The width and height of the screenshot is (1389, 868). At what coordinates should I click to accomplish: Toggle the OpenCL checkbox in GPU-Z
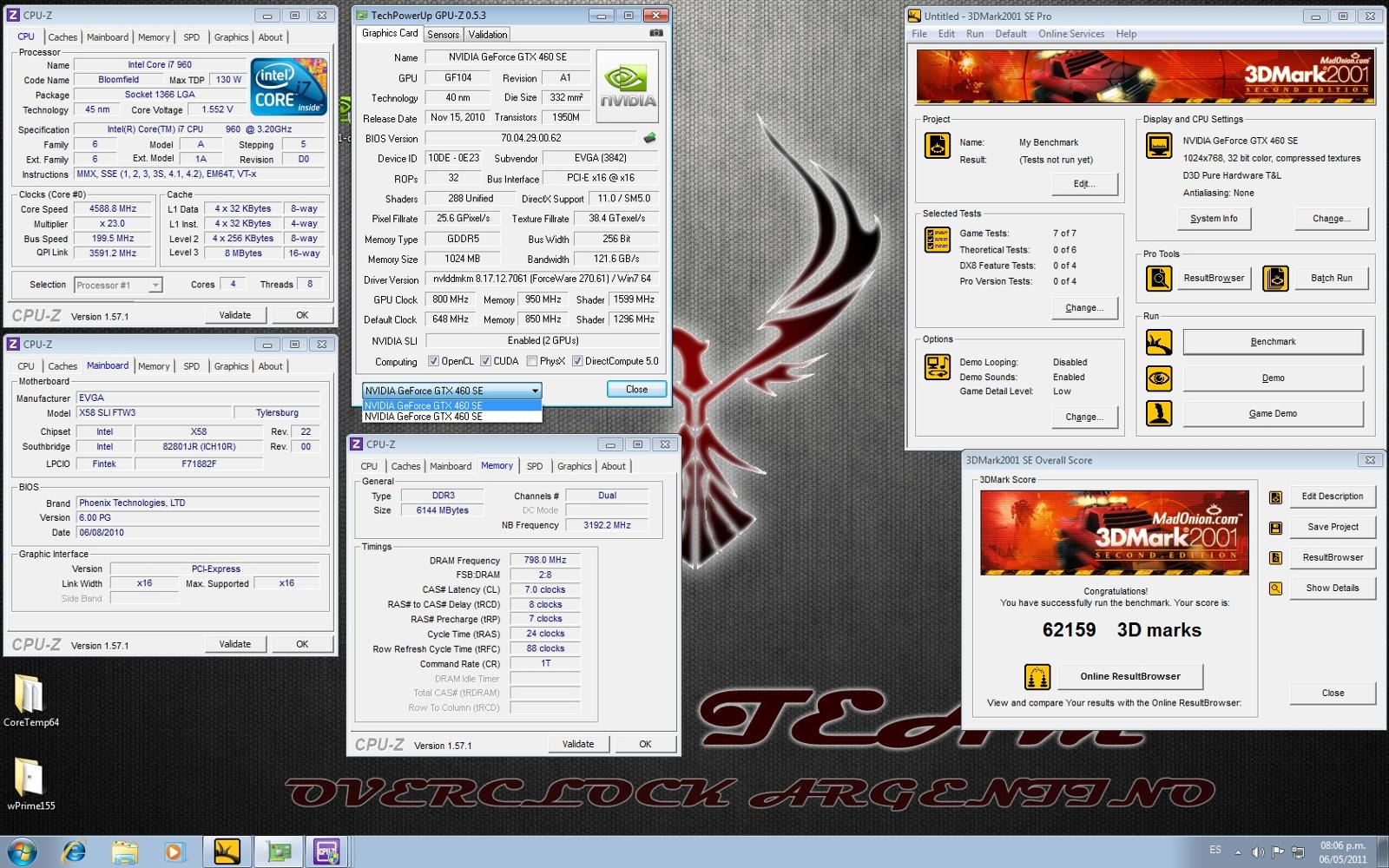click(434, 361)
